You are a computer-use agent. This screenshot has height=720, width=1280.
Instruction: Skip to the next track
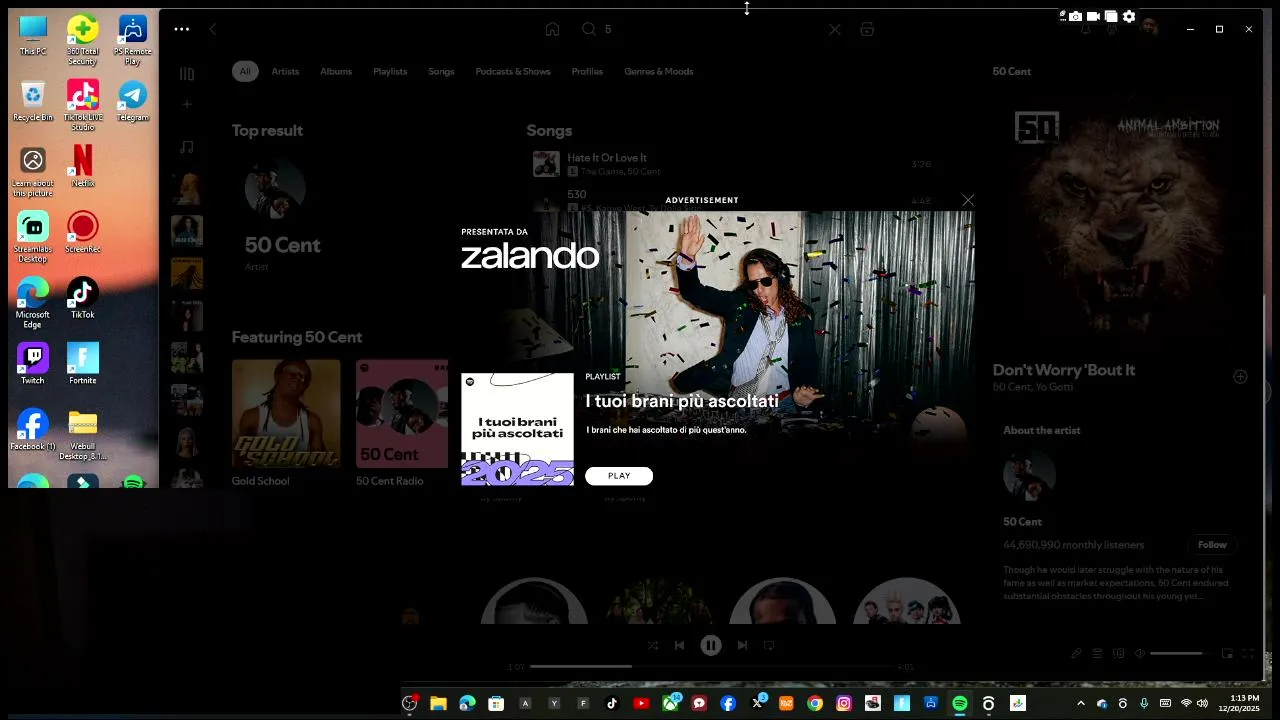click(x=742, y=646)
